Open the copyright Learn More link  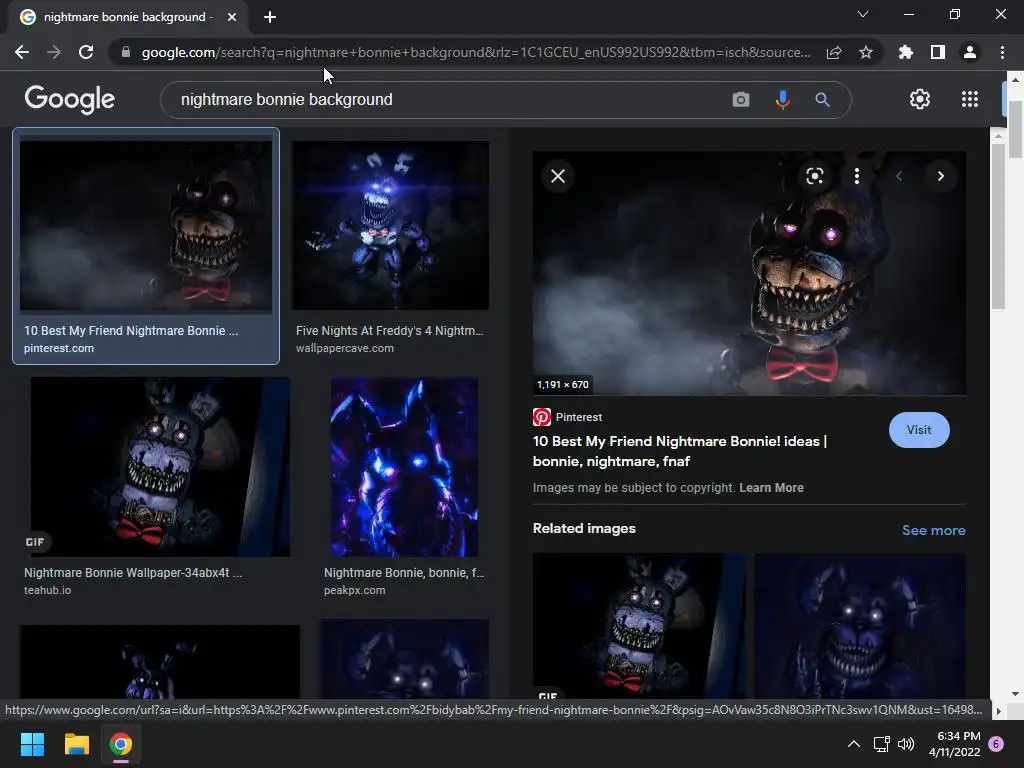click(771, 488)
